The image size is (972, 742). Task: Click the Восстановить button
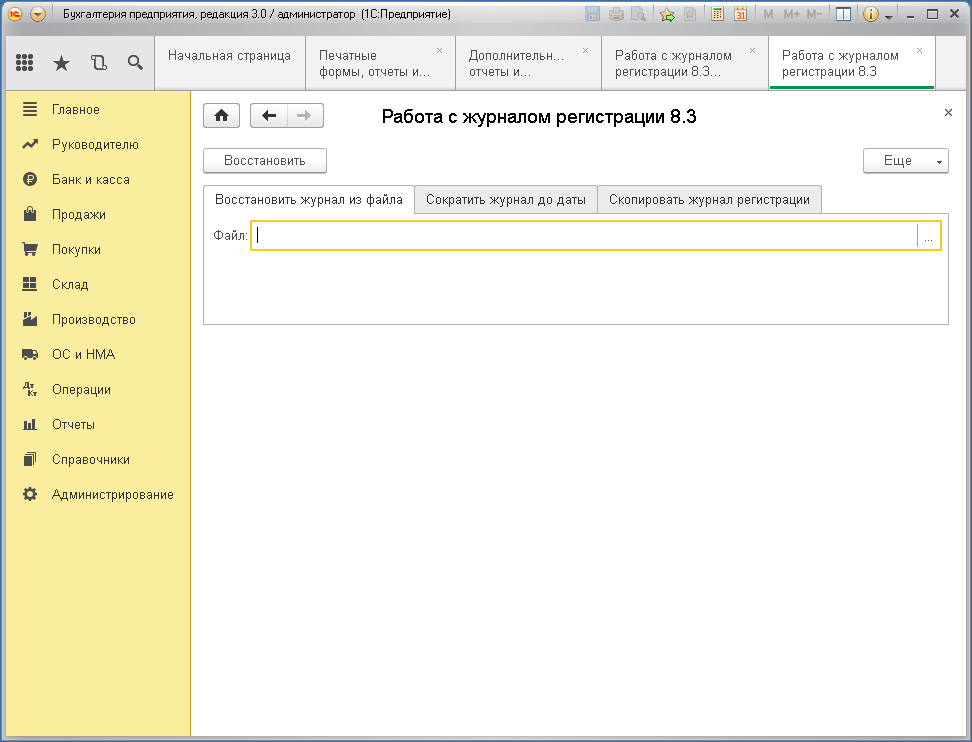coord(265,161)
